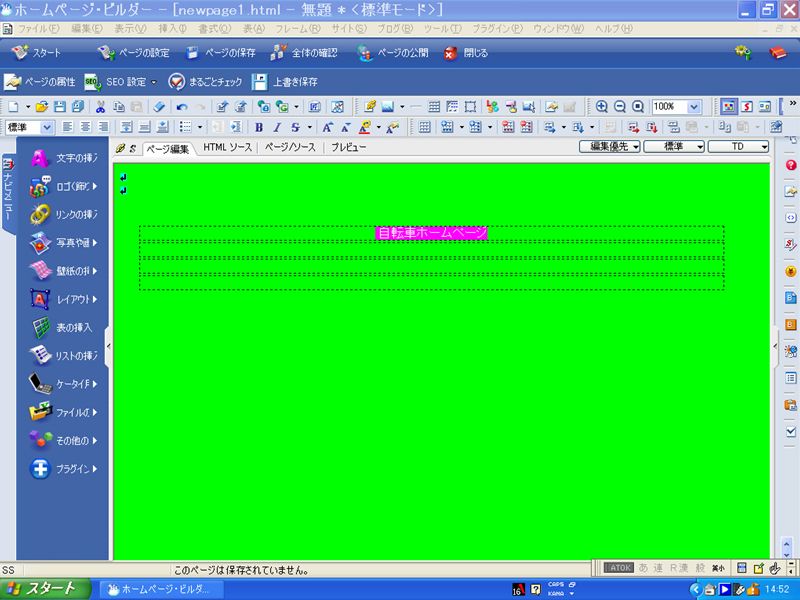The width and height of the screenshot is (800, 600).
Task: Collapse the left navigation panel handle
Action: click(x=108, y=346)
